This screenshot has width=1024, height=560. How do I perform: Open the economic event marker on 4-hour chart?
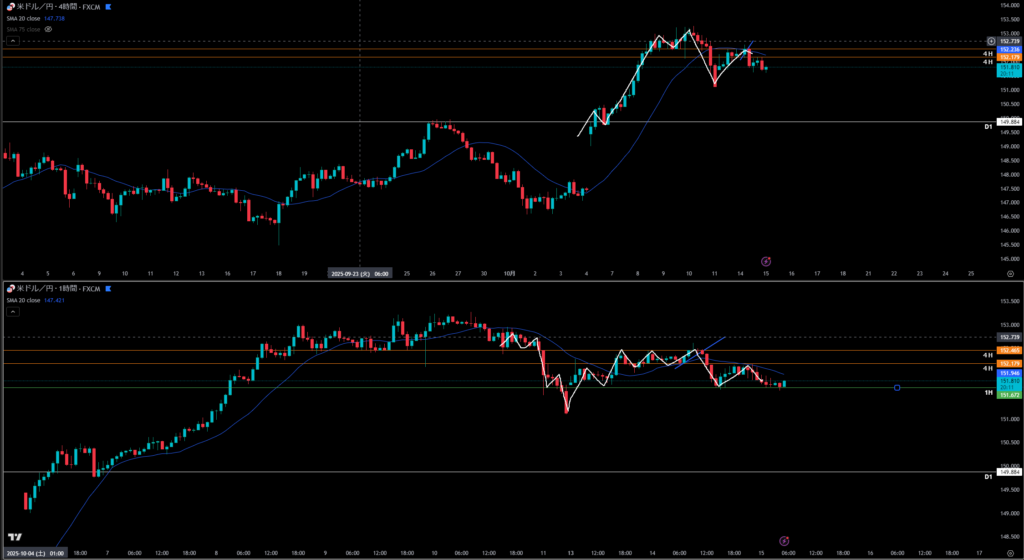pyautogui.click(x=766, y=260)
